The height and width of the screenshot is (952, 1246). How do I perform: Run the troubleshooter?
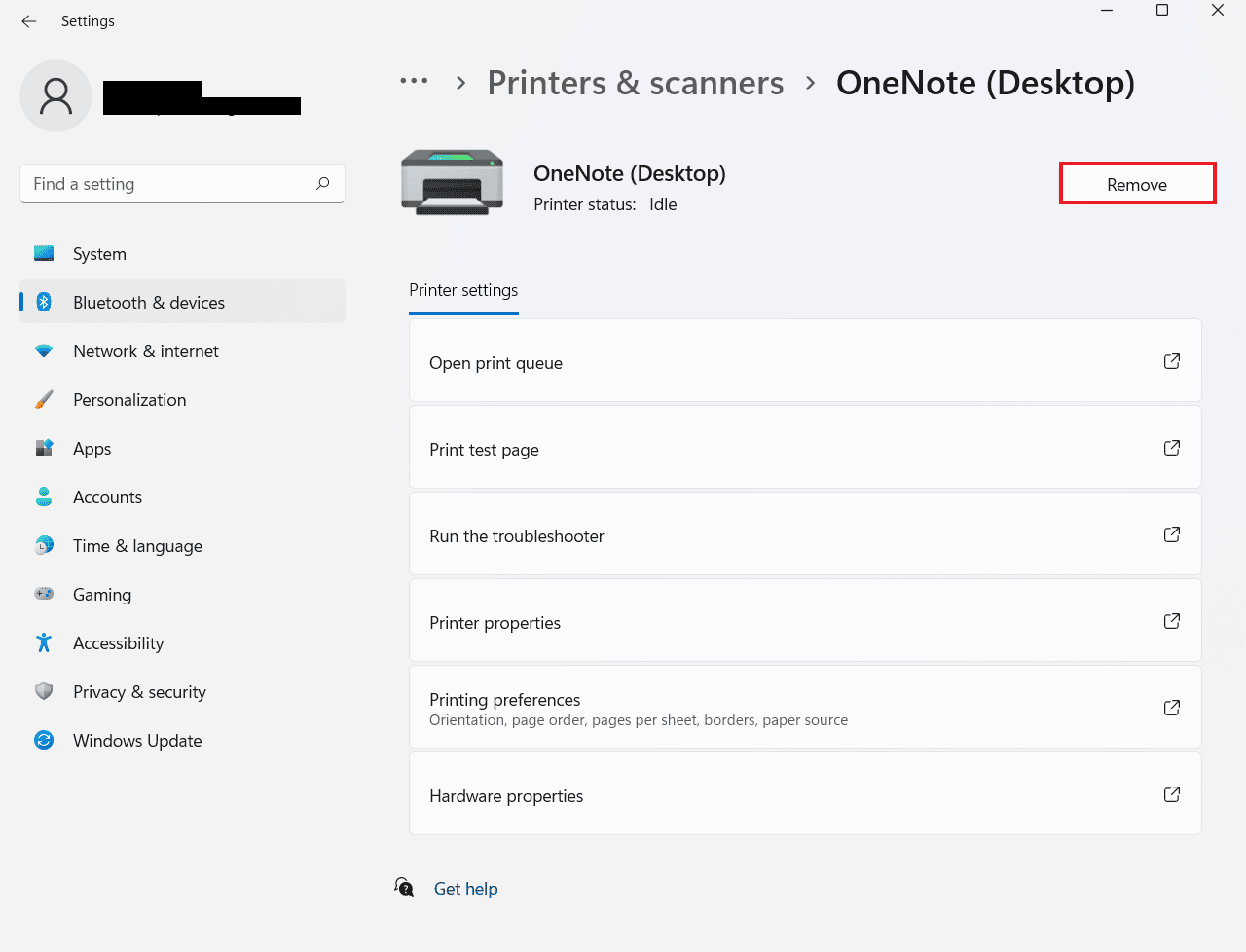click(805, 534)
